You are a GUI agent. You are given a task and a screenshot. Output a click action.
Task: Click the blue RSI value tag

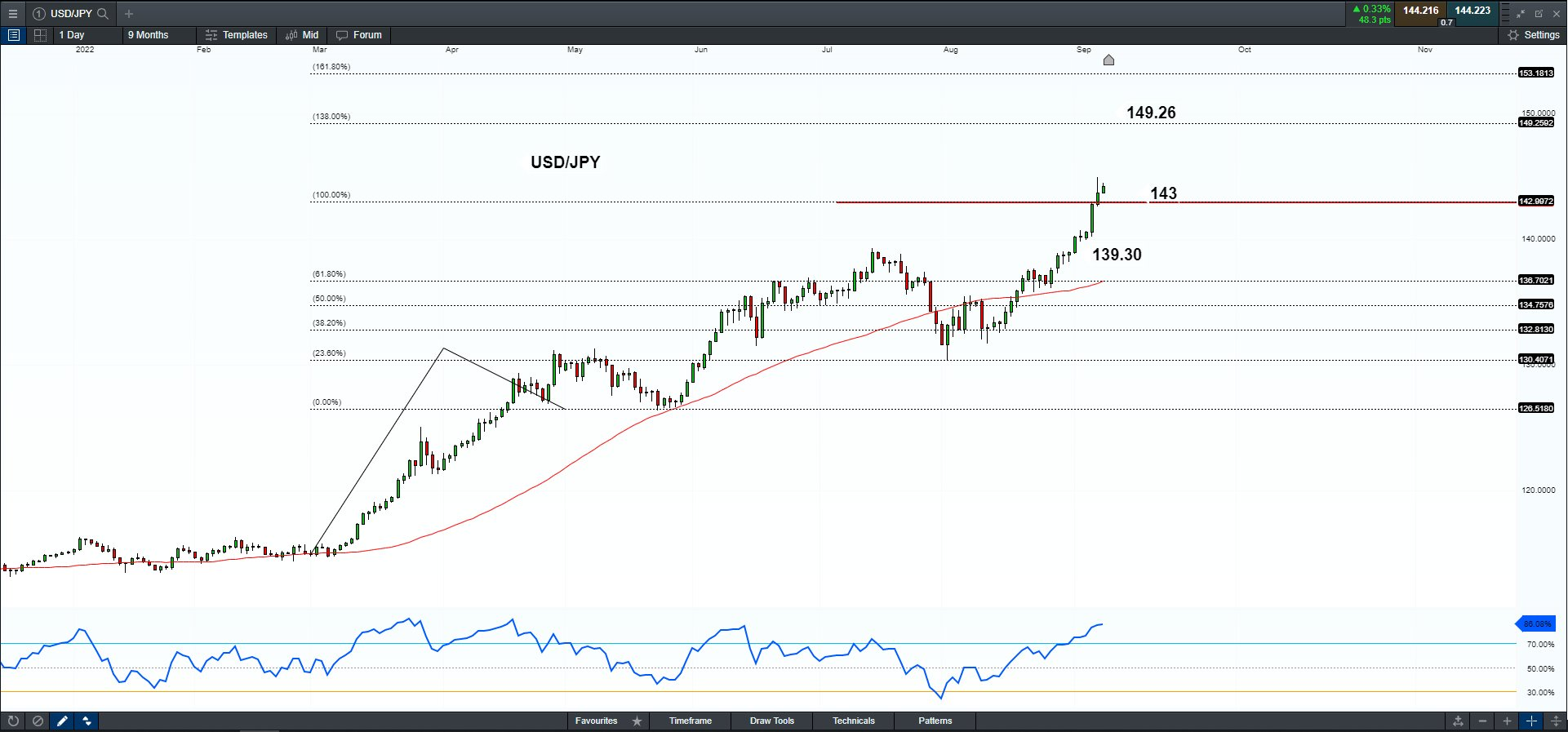pos(1536,624)
